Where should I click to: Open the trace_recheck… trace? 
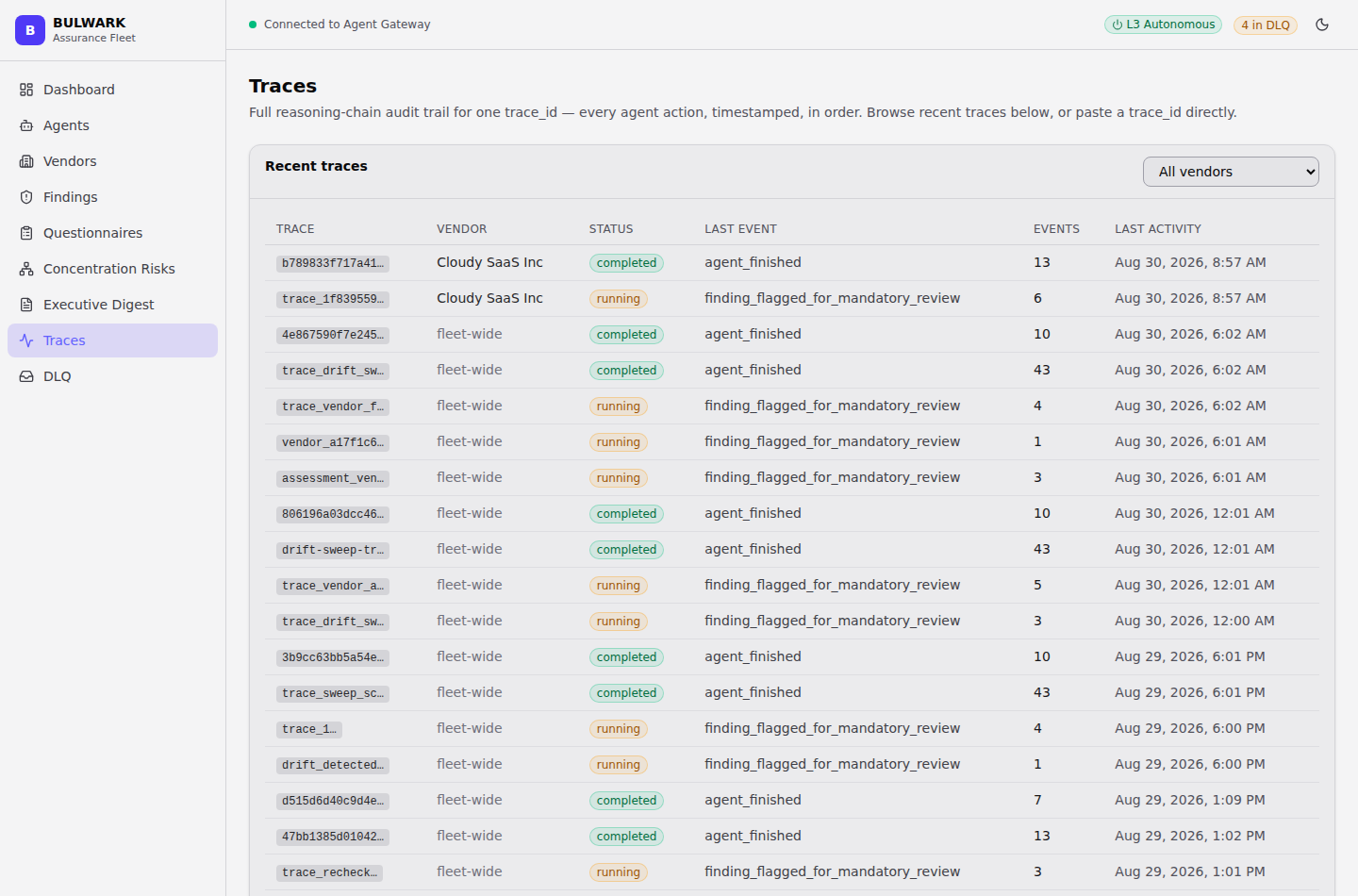329,872
